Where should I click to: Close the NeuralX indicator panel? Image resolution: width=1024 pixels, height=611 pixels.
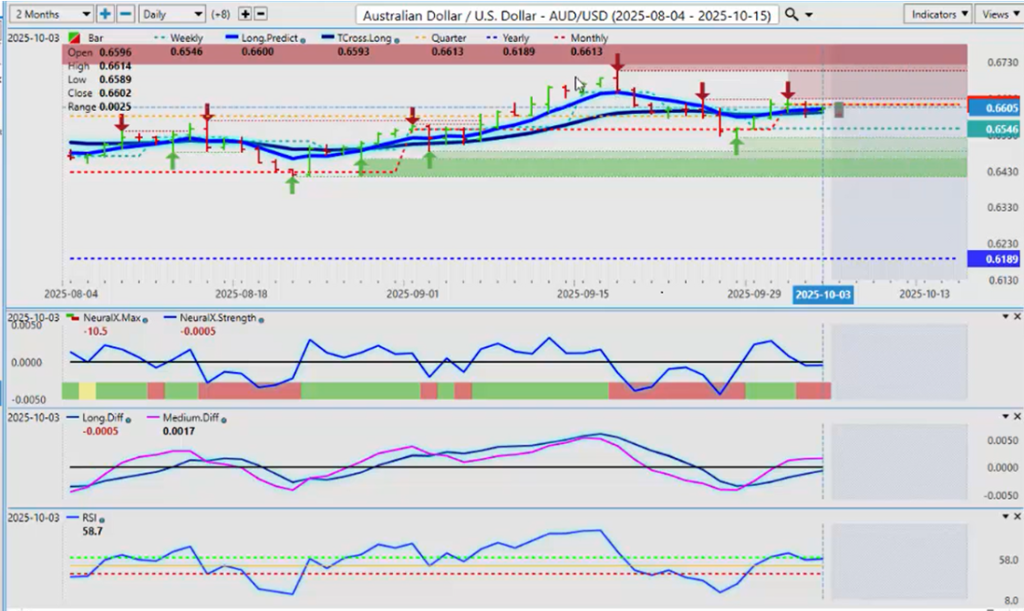1016,317
